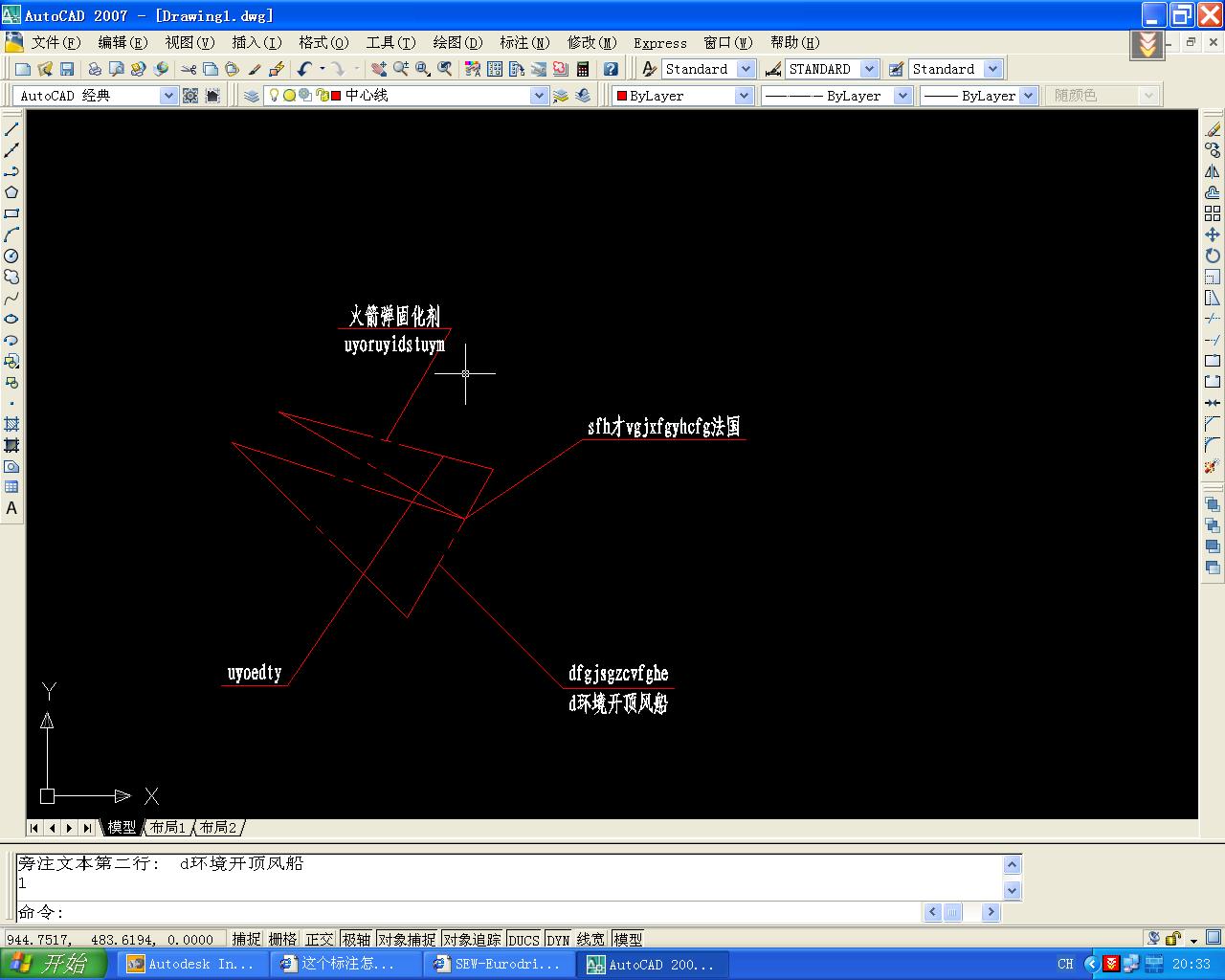The width and height of the screenshot is (1225, 980).
Task: Open Workspace Settings gear icon
Action: [190, 96]
